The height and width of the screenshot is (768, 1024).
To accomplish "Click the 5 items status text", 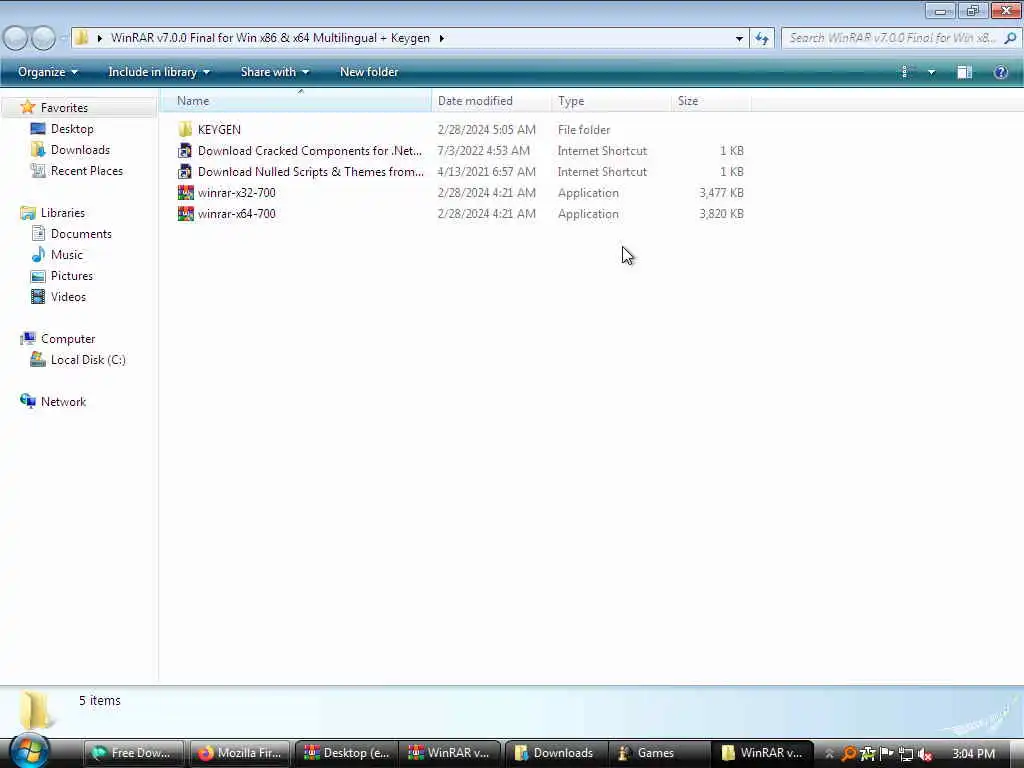I will click(x=100, y=700).
